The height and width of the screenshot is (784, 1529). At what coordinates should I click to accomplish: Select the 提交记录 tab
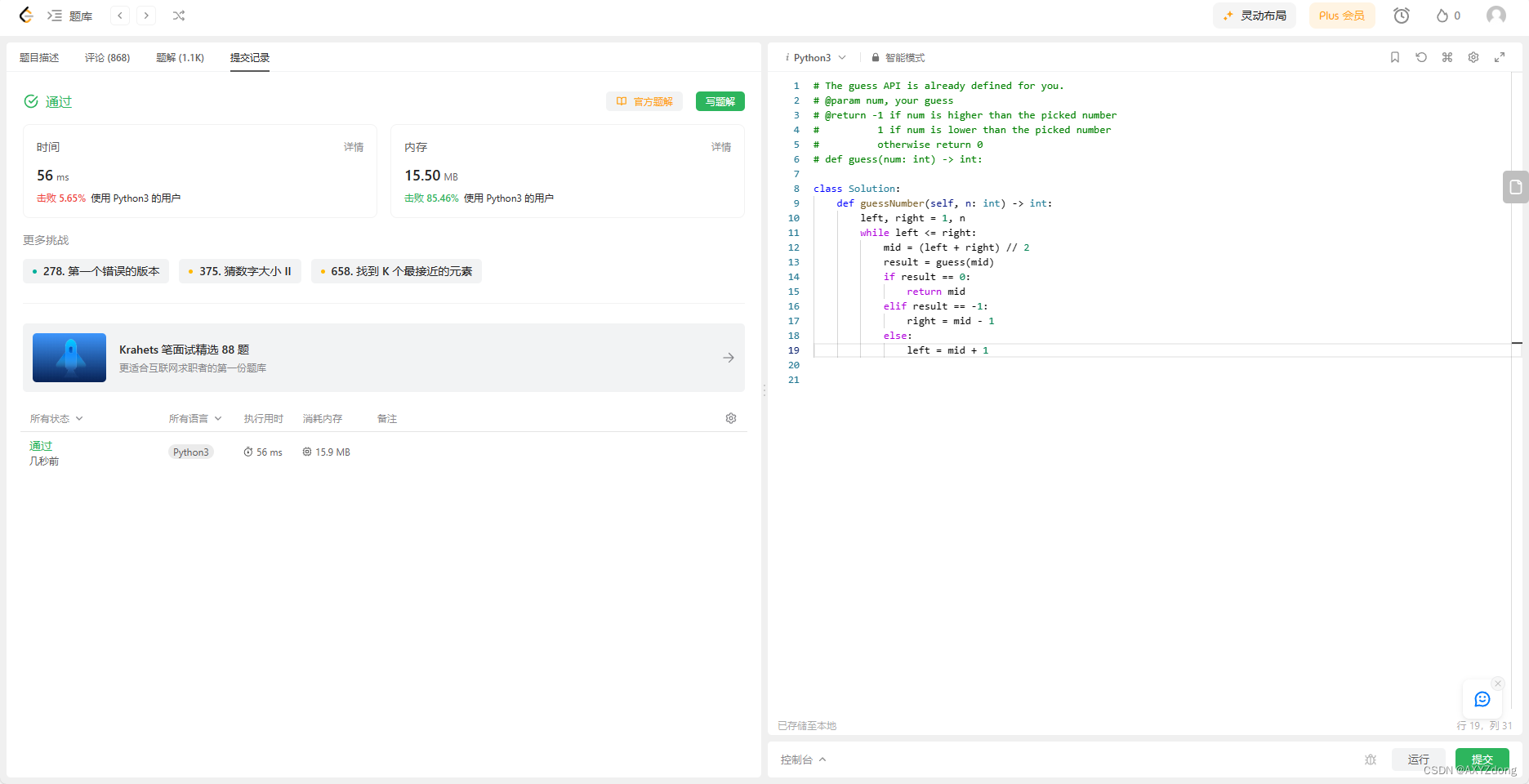(250, 58)
